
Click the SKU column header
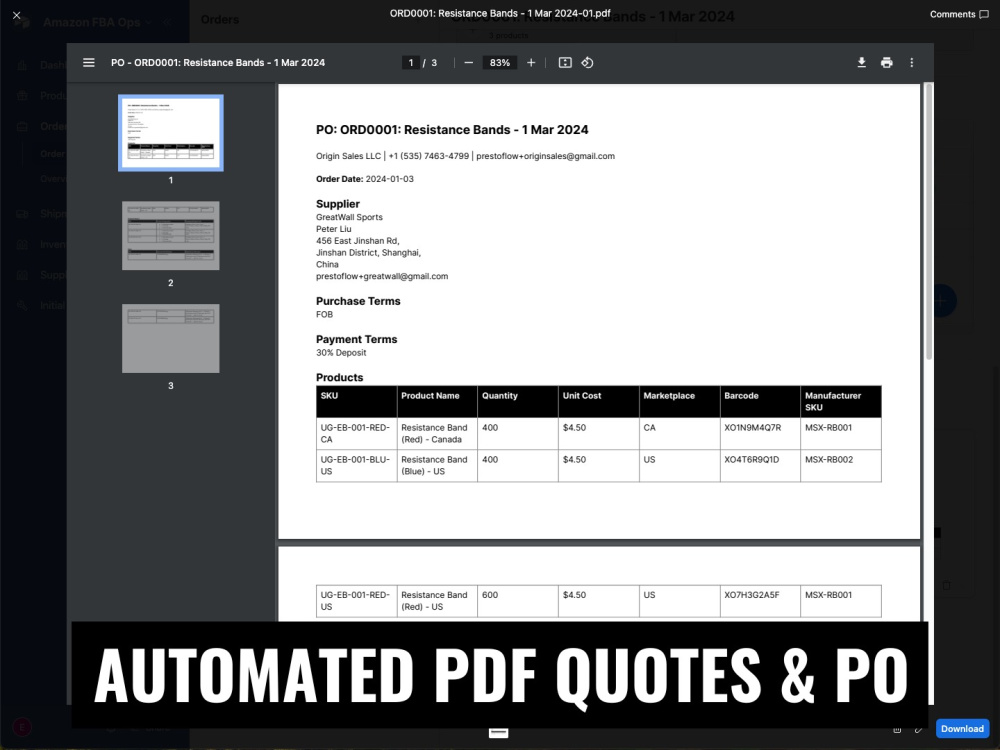click(357, 401)
